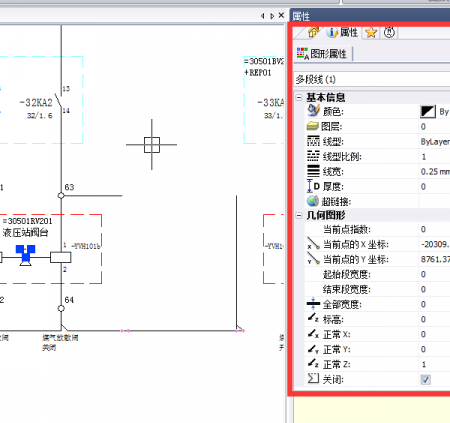Collapse the 几何图形 section

(299, 215)
